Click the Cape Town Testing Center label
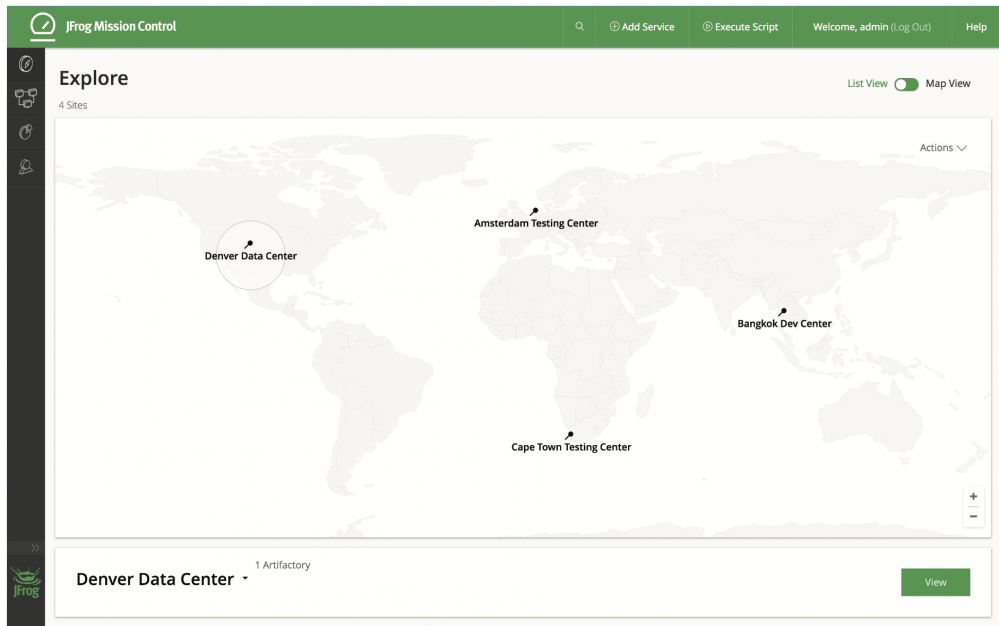This screenshot has width=999, height=626. tap(571, 447)
